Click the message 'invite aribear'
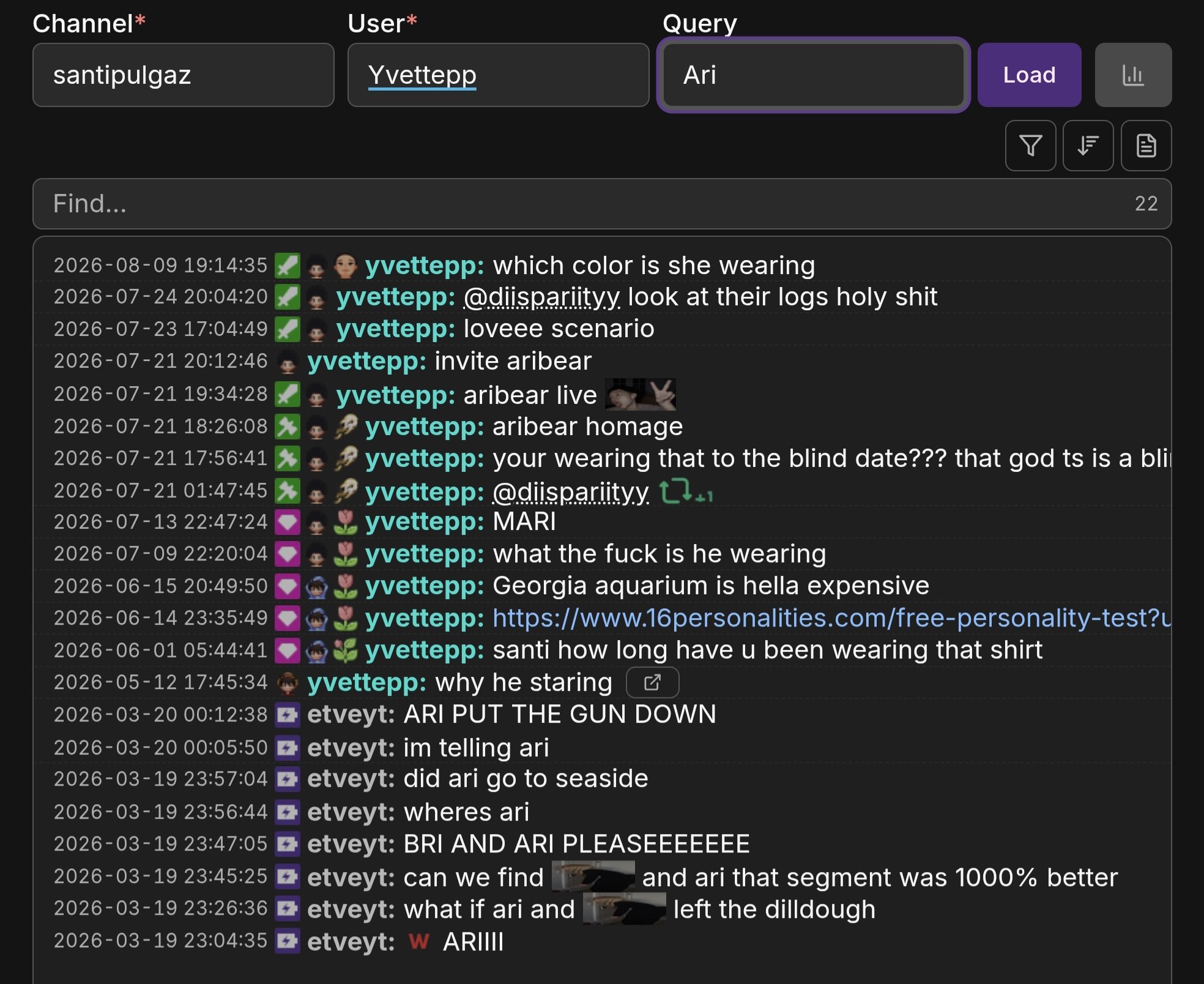The image size is (1204, 984). [x=513, y=361]
